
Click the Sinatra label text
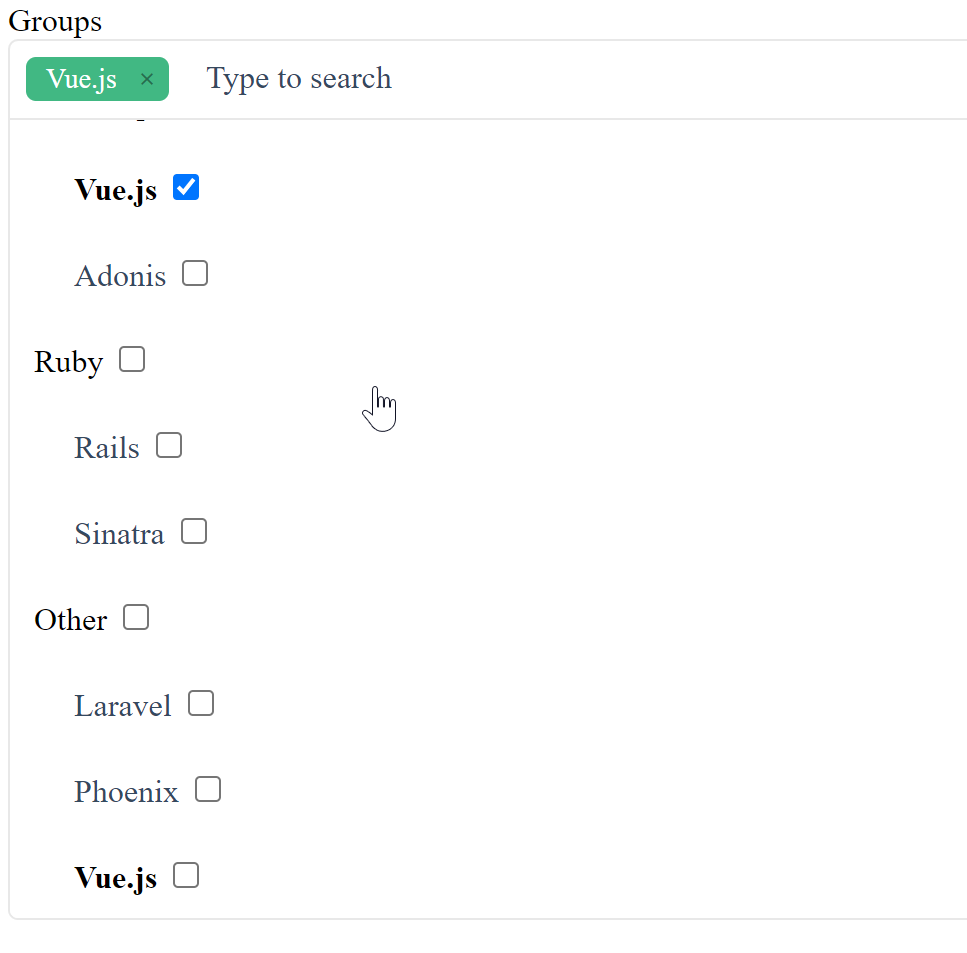click(118, 533)
